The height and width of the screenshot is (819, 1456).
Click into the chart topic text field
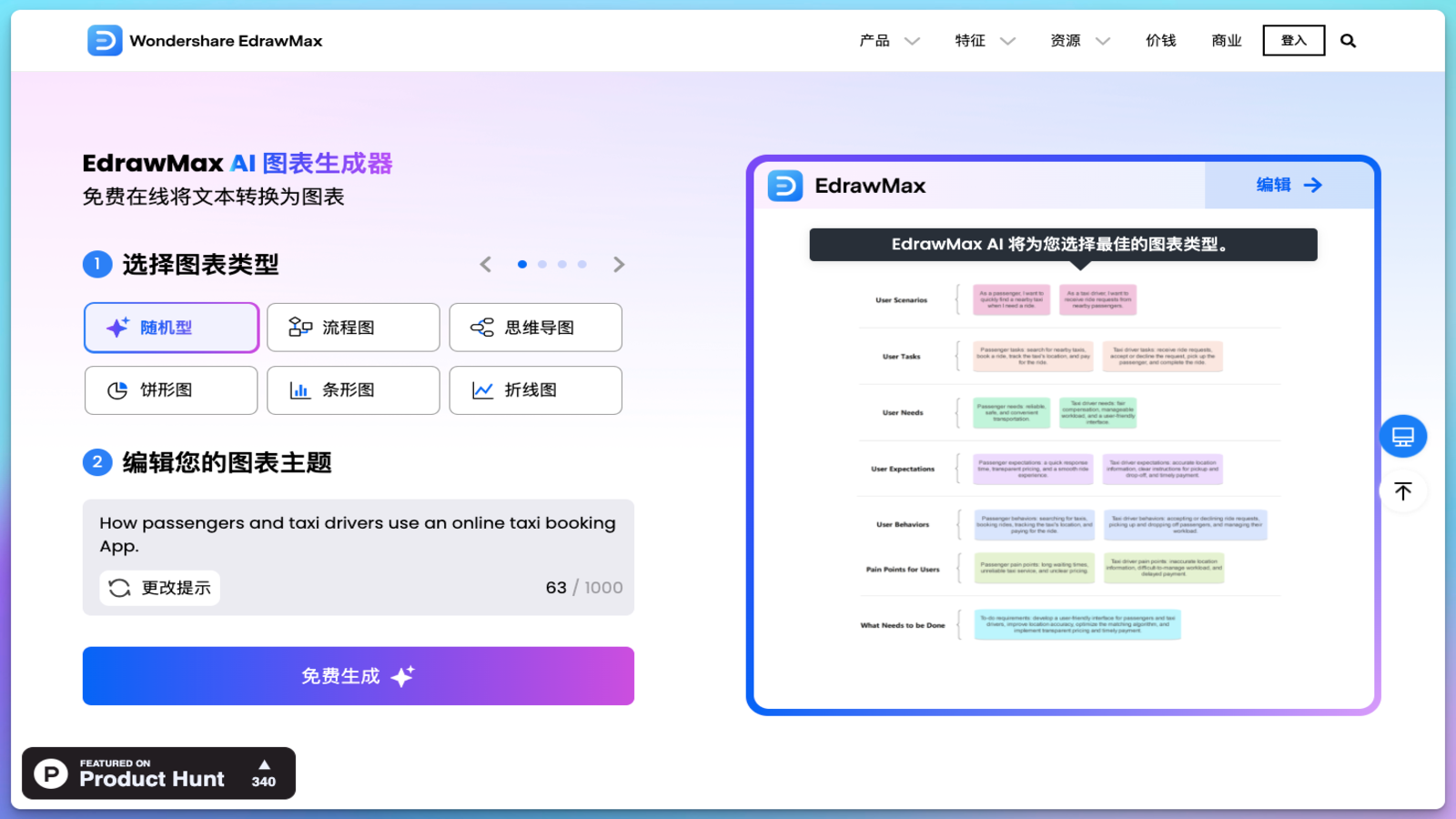(359, 535)
